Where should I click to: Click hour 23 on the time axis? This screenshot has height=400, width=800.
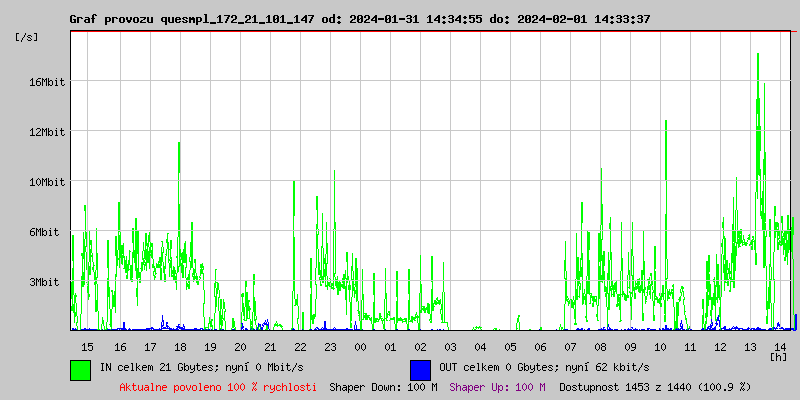click(x=330, y=347)
